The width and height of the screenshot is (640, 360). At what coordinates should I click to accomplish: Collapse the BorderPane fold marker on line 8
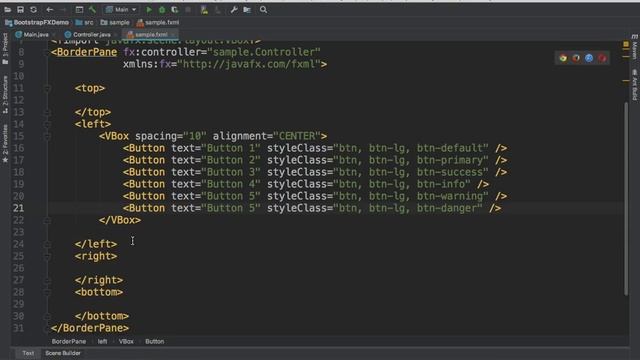pos(47,52)
